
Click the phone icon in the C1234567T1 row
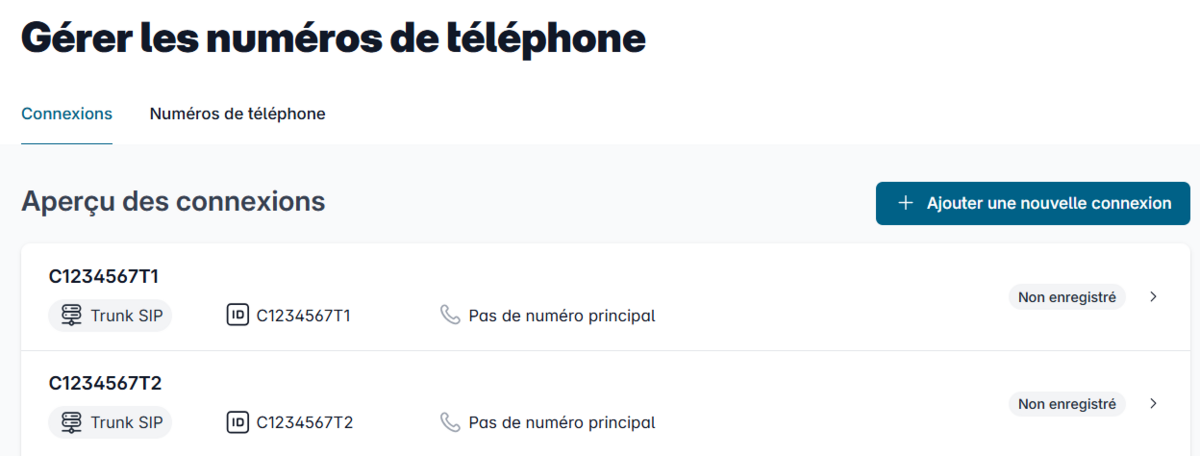click(x=450, y=316)
